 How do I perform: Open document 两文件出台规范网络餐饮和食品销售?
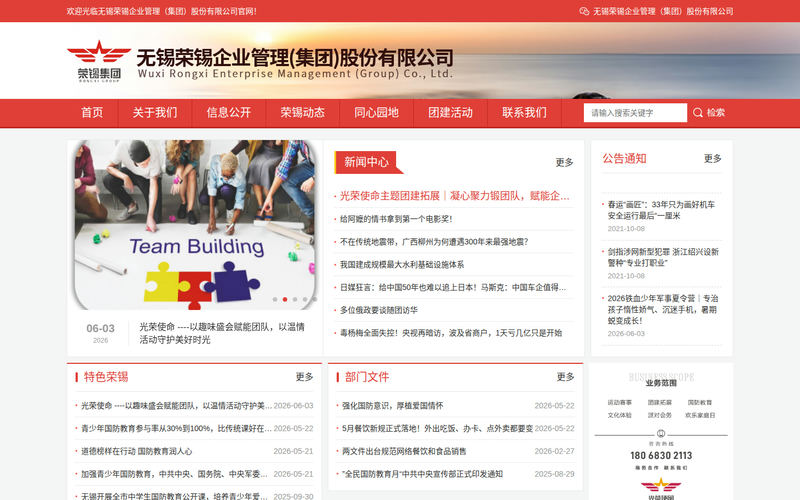pos(404,452)
